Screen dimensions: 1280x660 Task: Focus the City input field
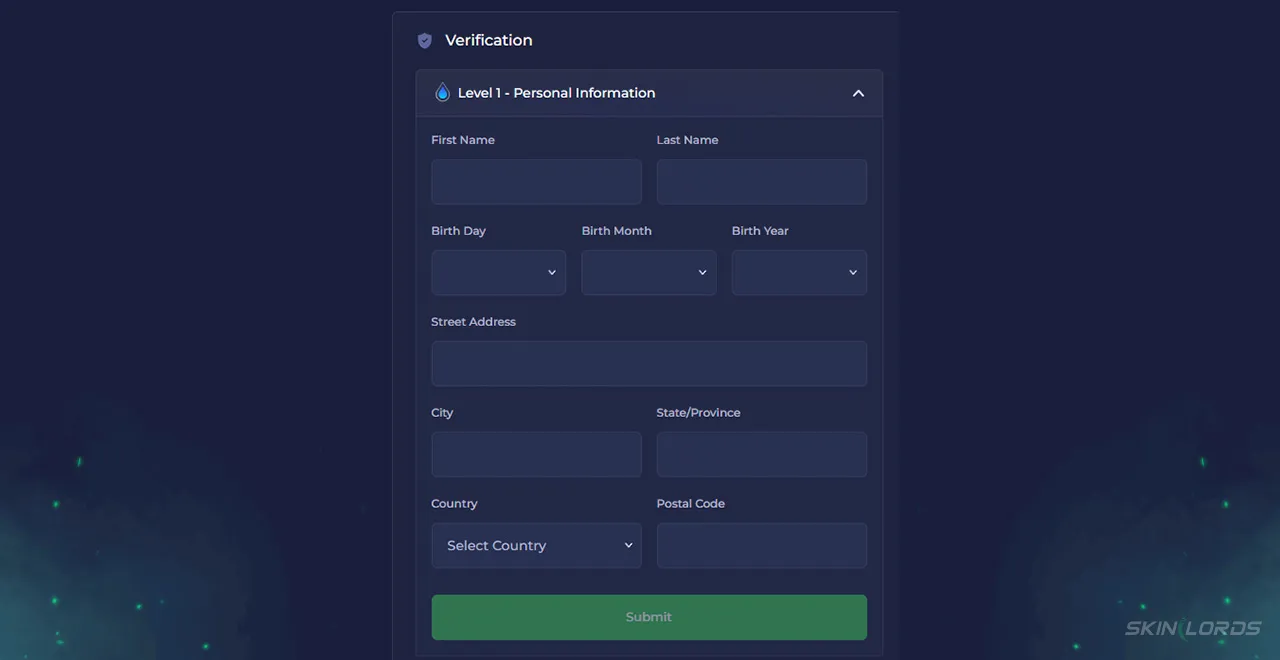coord(536,455)
